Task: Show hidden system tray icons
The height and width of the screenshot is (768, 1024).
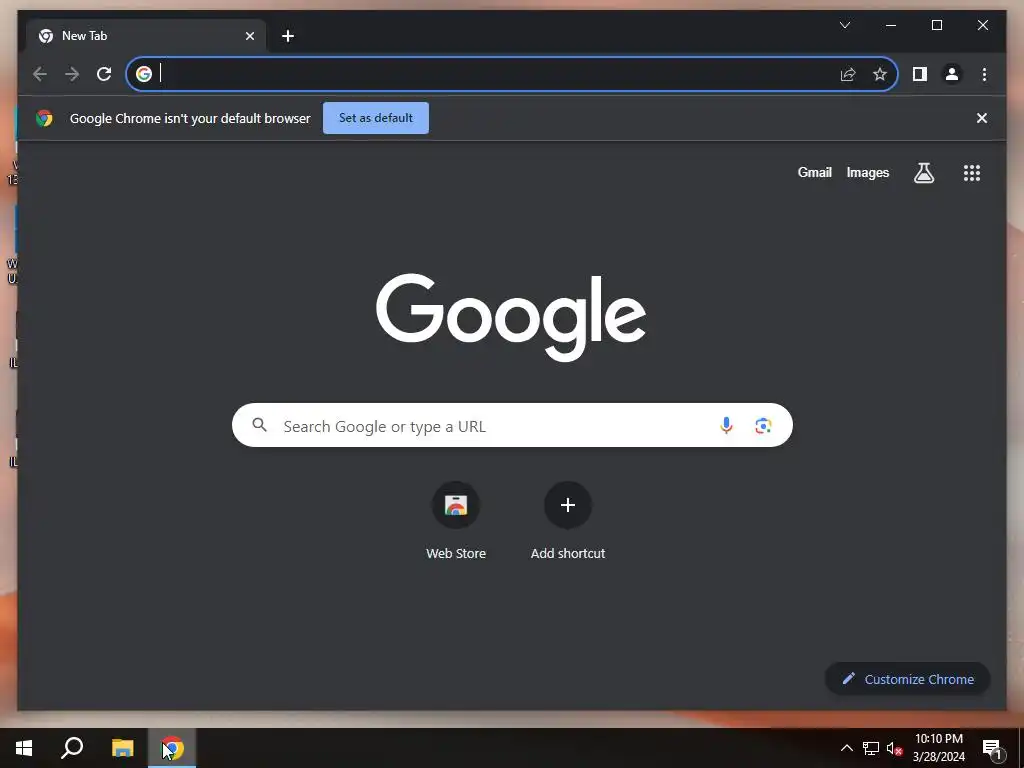Action: pos(846,748)
